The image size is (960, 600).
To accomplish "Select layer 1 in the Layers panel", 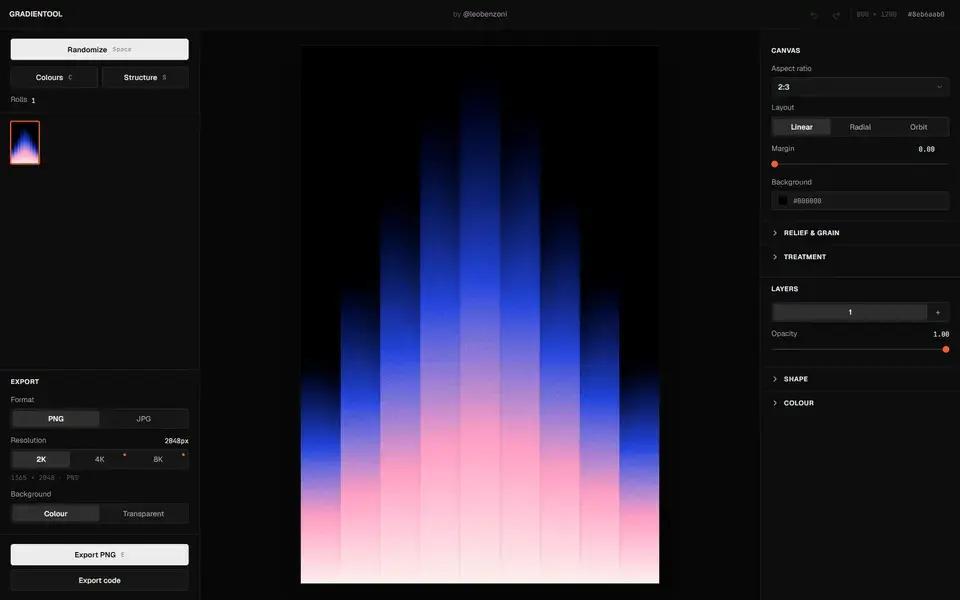I will [x=850, y=312].
